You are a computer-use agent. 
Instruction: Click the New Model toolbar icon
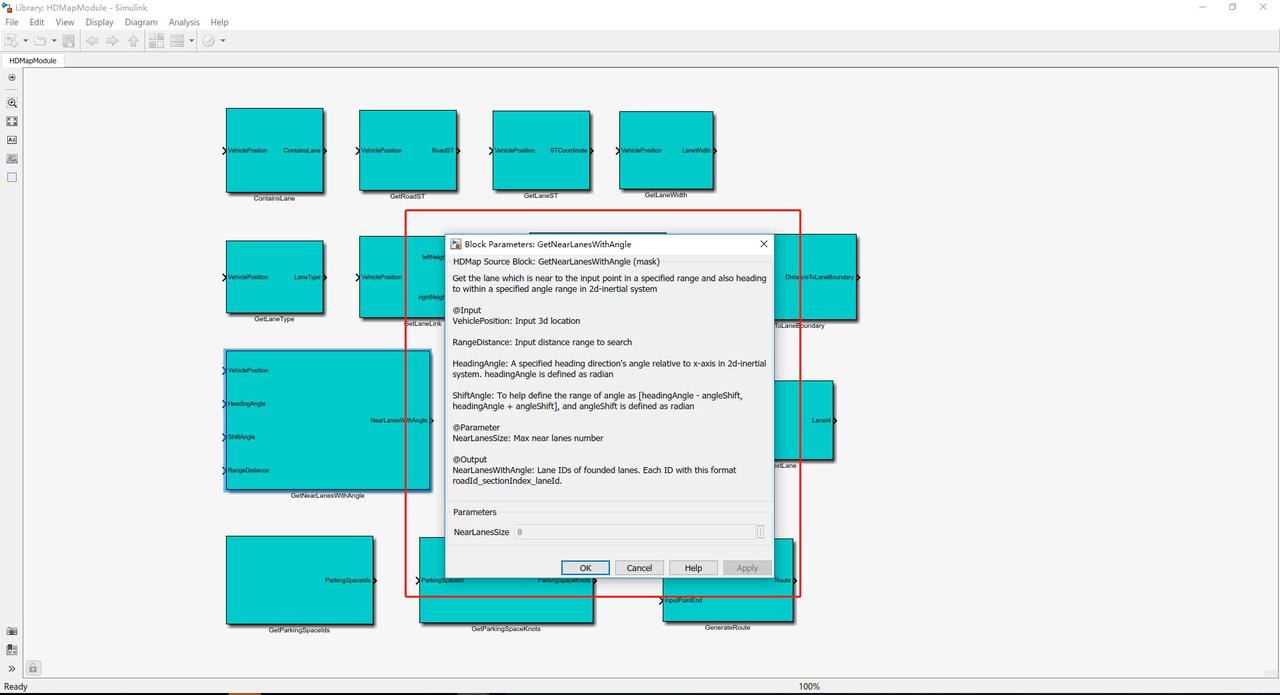click(11, 41)
